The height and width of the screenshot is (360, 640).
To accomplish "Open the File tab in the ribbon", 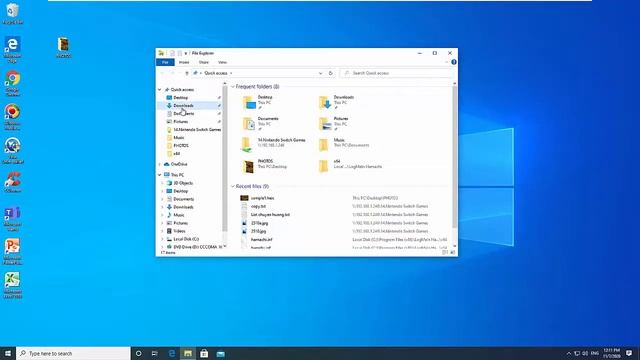I will [x=165, y=62].
